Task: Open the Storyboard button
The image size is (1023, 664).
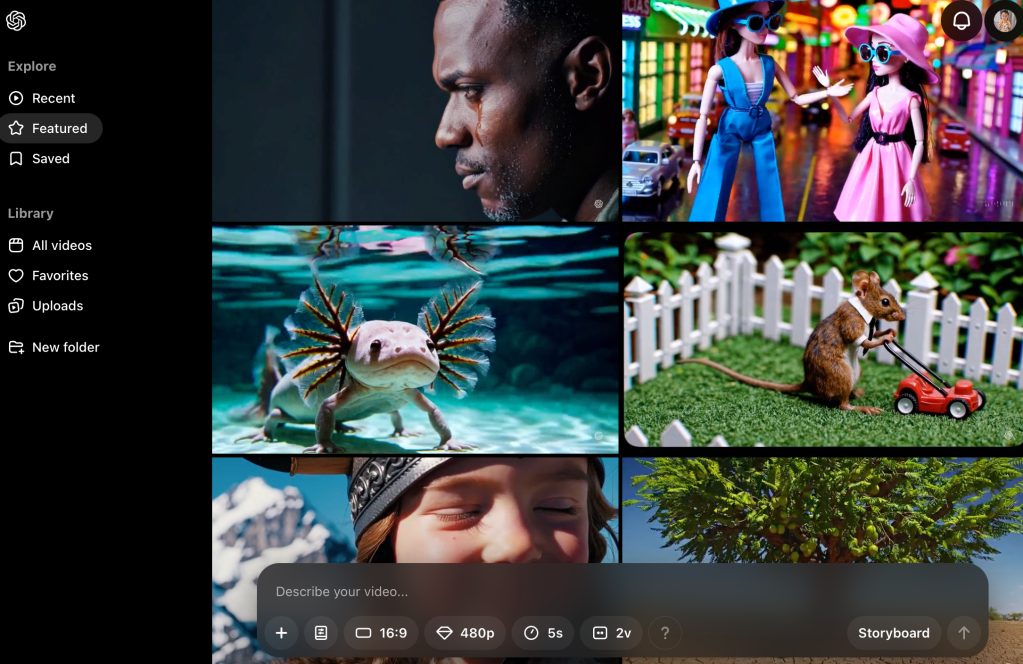Action: 893,633
